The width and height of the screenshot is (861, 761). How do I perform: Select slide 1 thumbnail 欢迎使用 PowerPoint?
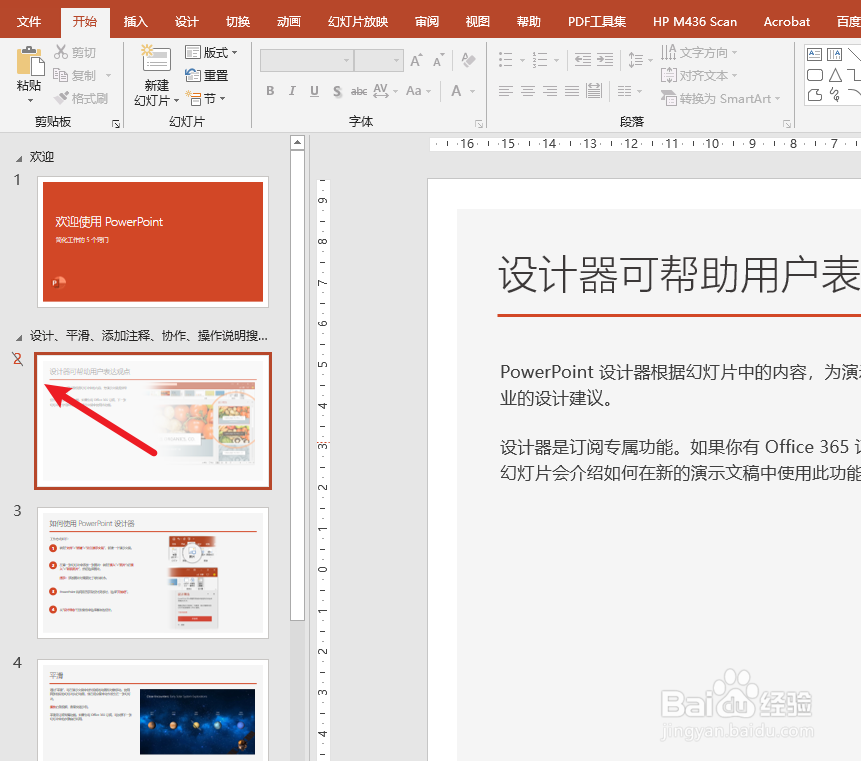[153, 242]
